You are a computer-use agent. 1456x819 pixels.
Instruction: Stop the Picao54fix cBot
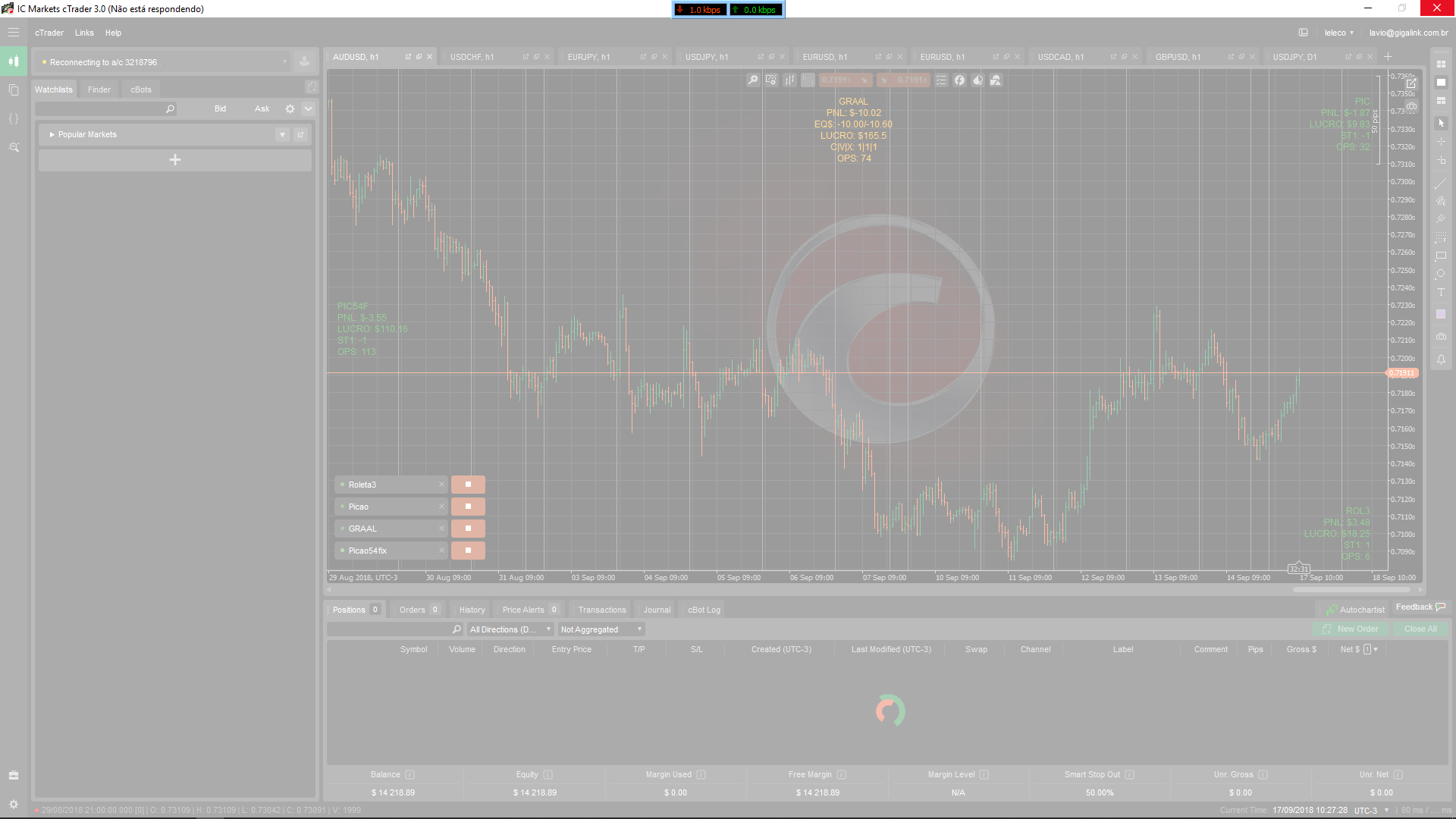pyautogui.click(x=468, y=551)
